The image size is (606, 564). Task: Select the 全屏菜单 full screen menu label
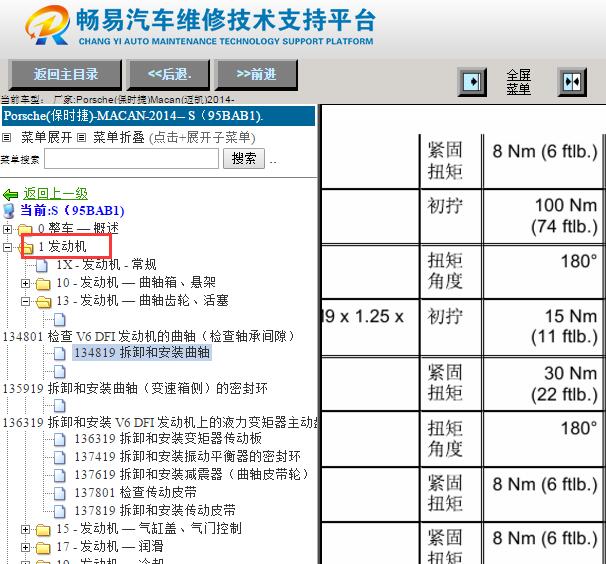[x=518, y=82]
